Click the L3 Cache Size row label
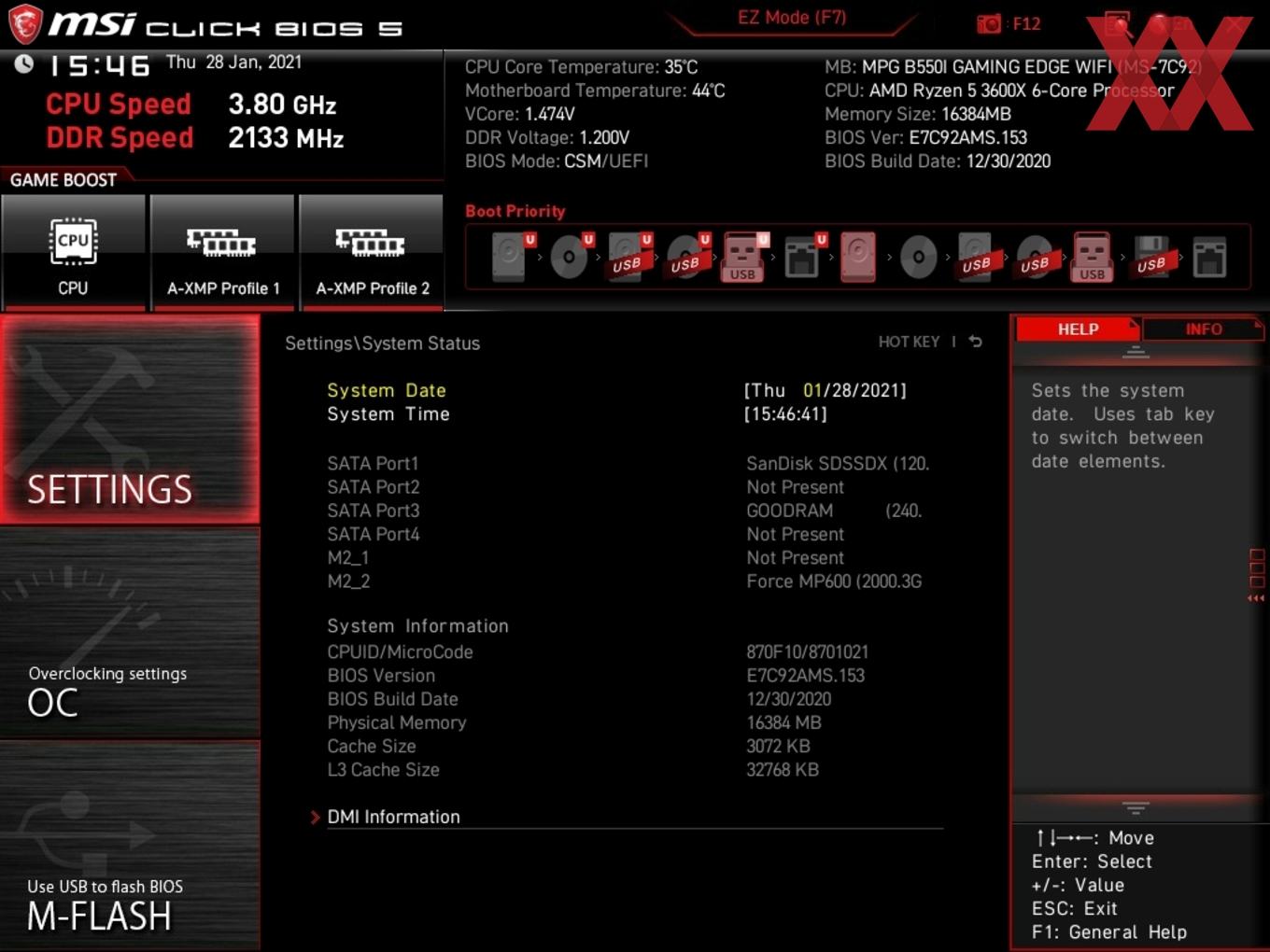This screenshot has height=952, width=1270. pyautogui.click(x=383, y=769)
